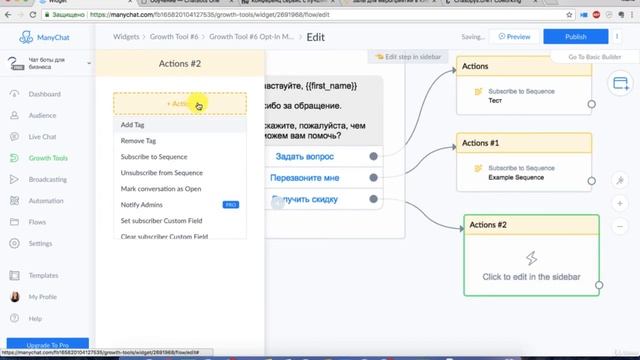Zoom in with the plus icon
This screenshot has height=360, width=640.
620,203
